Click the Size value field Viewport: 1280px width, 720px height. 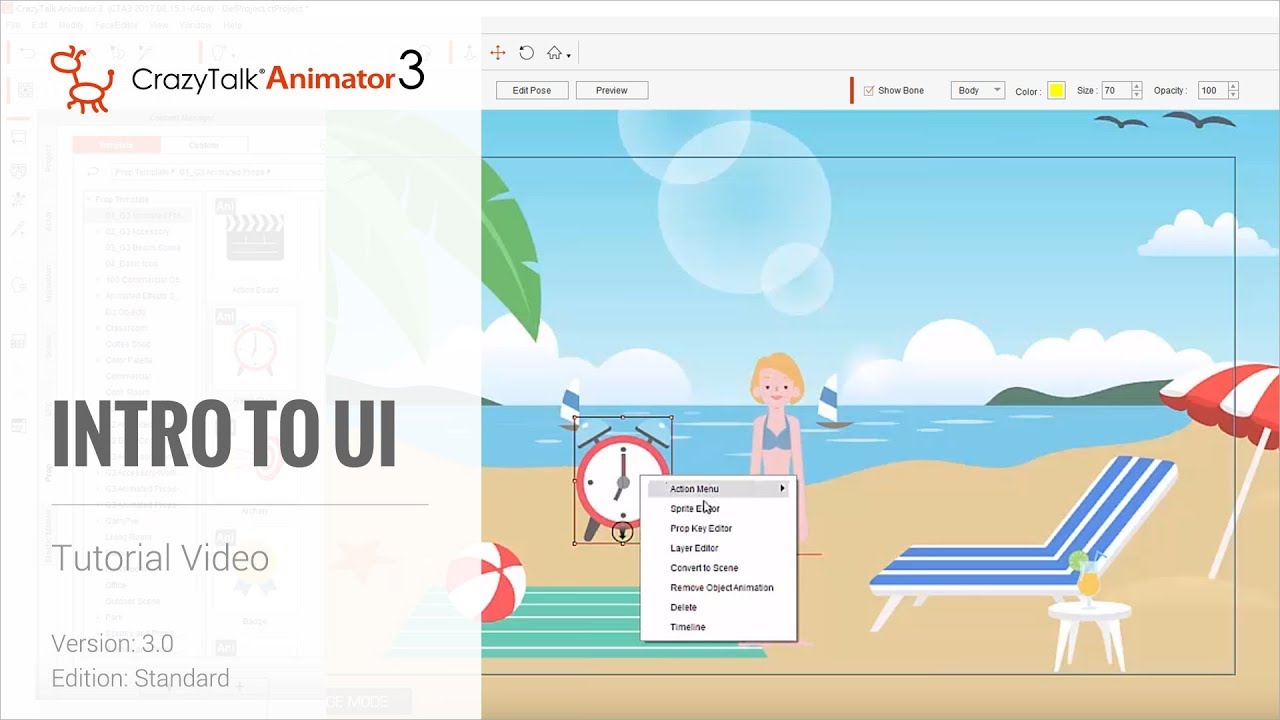pos(1115,90)
